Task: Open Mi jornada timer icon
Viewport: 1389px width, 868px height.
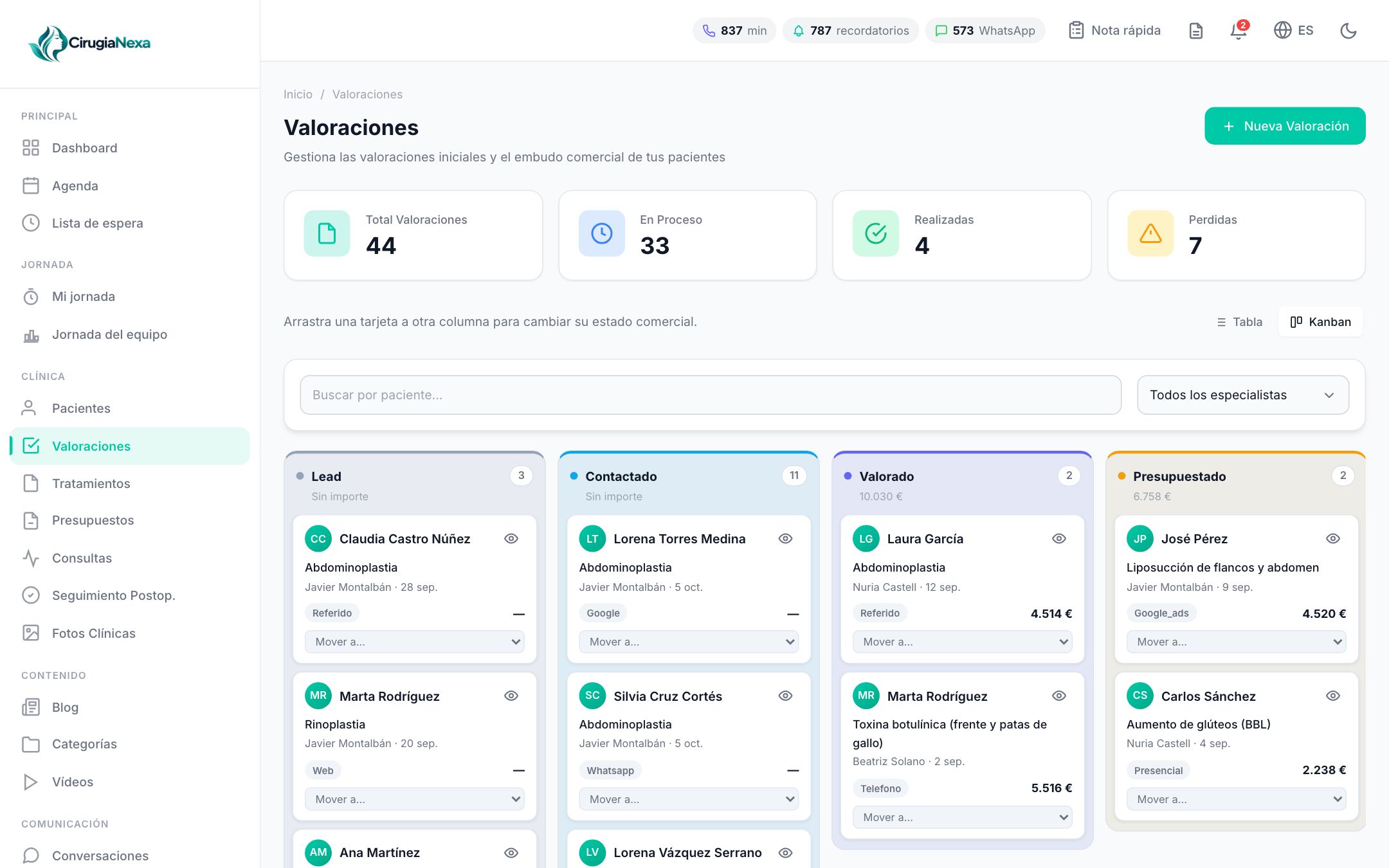Action: coord(31,296)
